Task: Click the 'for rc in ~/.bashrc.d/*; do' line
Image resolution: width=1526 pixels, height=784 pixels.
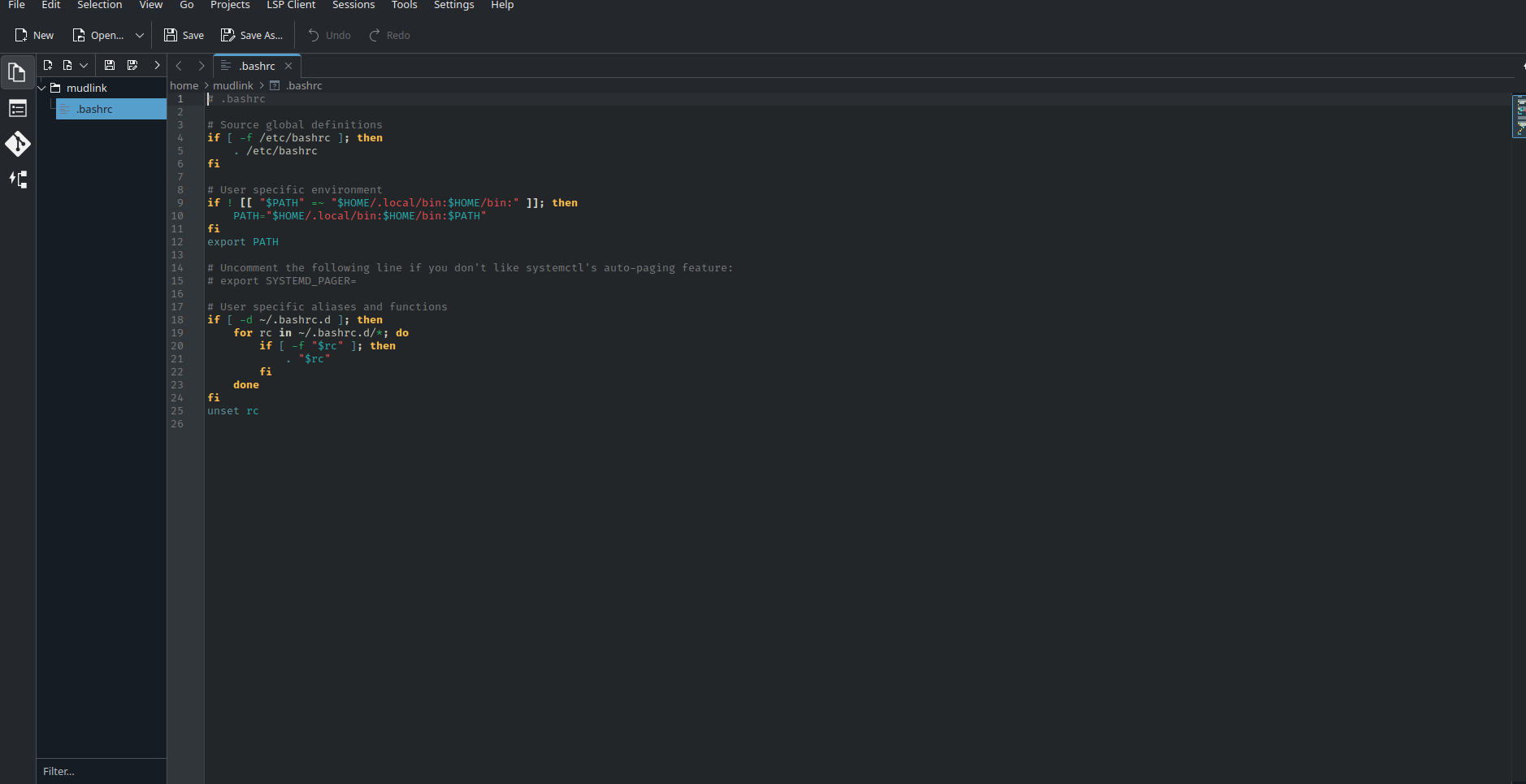Action: (x=321, y=333)
